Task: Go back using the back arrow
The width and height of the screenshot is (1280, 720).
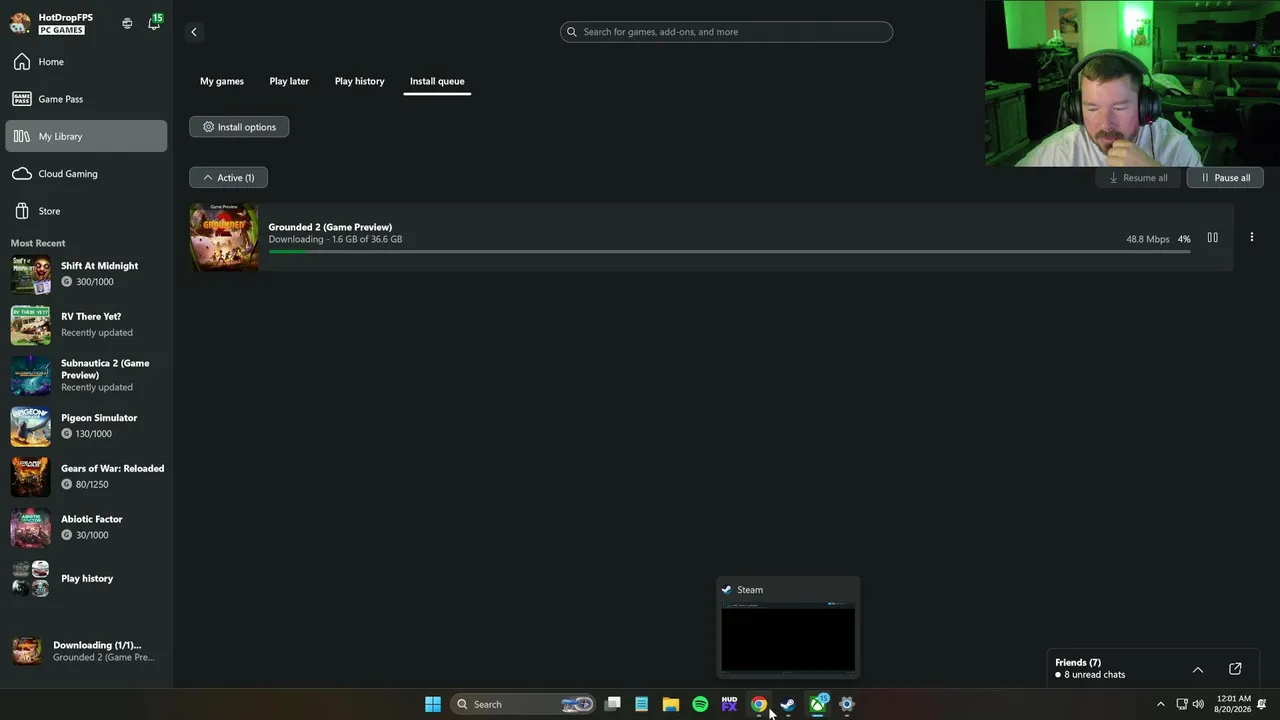Action: click(194, 32)
